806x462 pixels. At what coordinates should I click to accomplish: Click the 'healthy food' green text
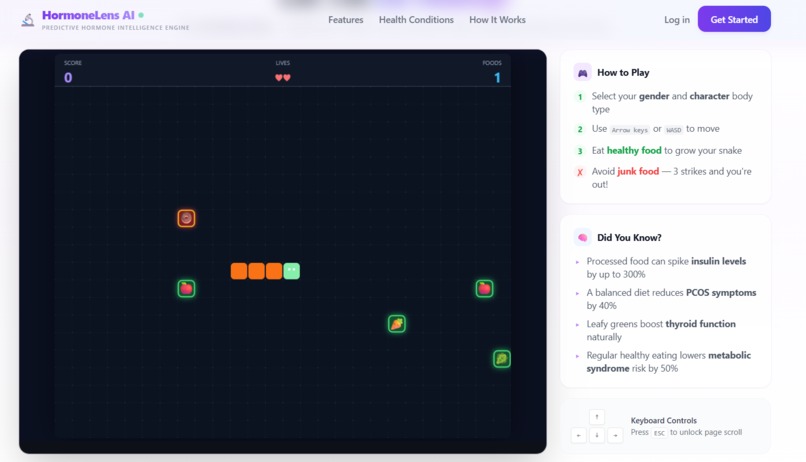point(634,150)
